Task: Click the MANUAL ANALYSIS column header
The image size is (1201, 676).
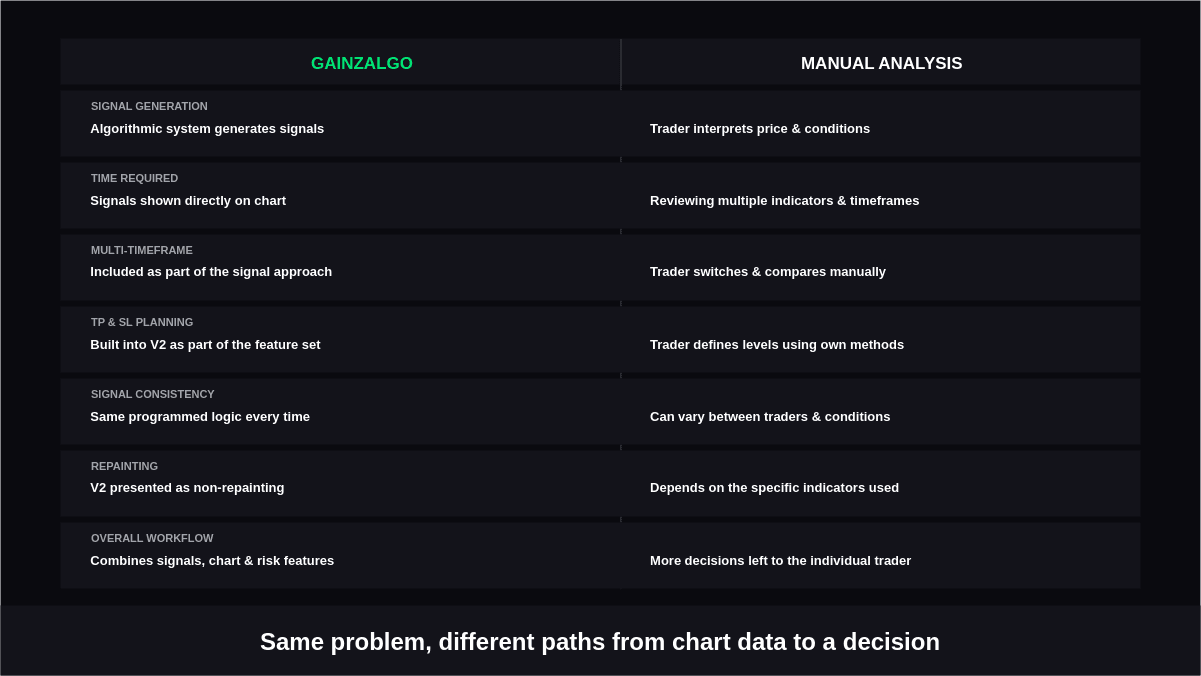Action: tap(881, 64)
